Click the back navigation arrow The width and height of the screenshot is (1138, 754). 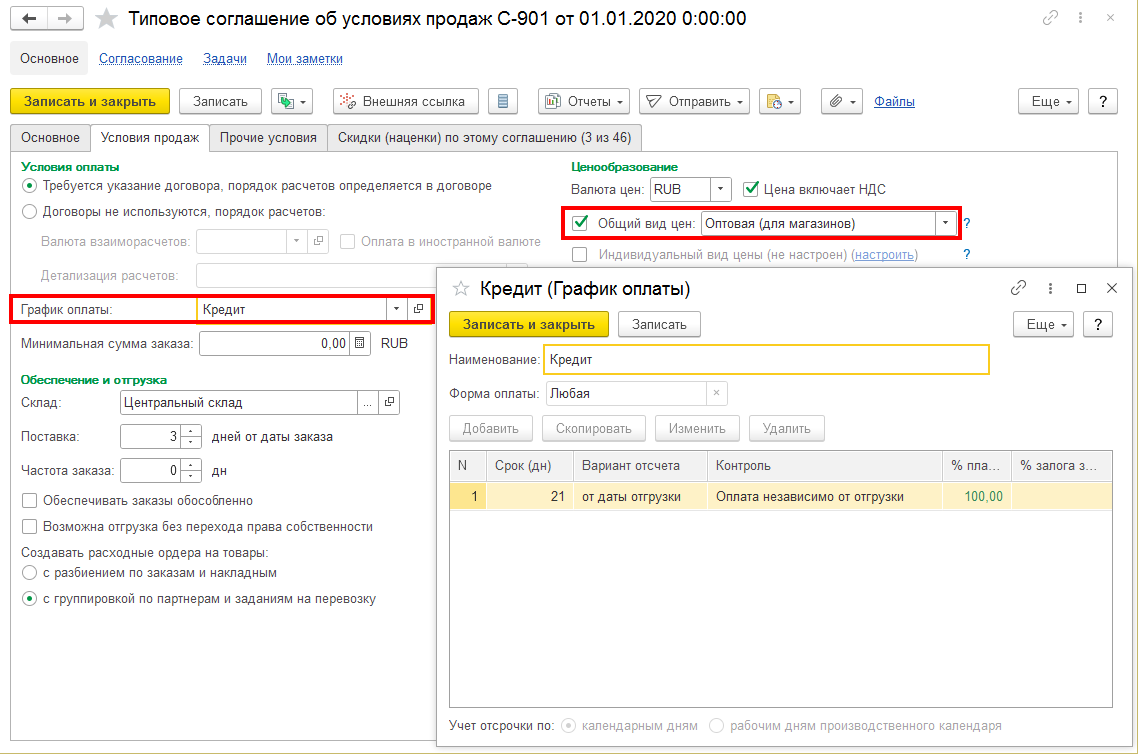30,19
